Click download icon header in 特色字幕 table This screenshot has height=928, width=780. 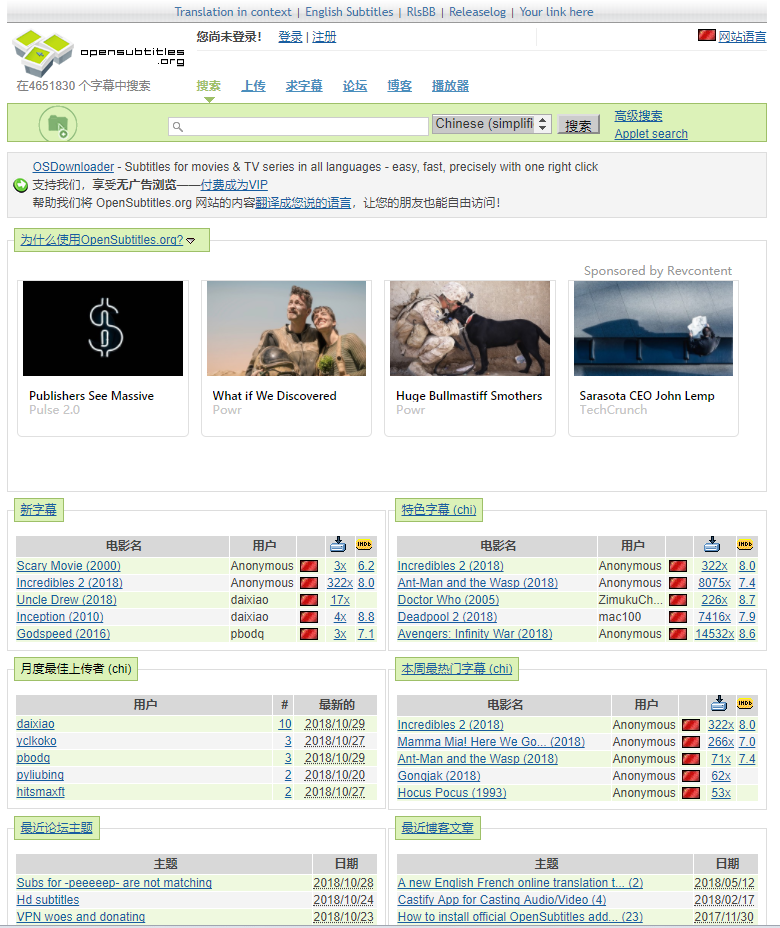[x=712, y=544]
